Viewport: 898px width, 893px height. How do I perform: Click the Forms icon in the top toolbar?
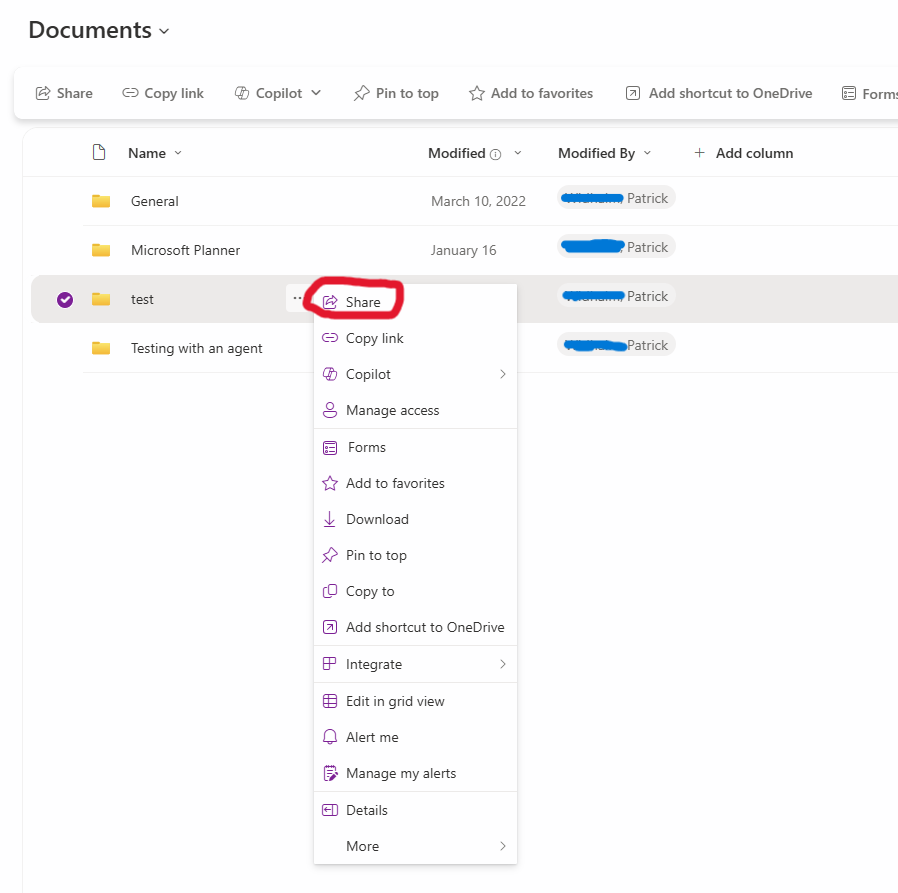[x=849, y=93]
